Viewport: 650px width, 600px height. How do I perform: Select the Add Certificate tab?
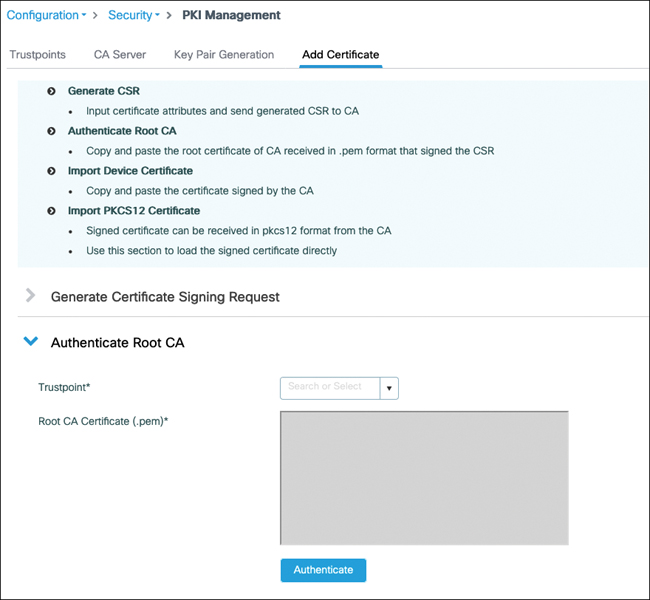[x=340, y=55]
